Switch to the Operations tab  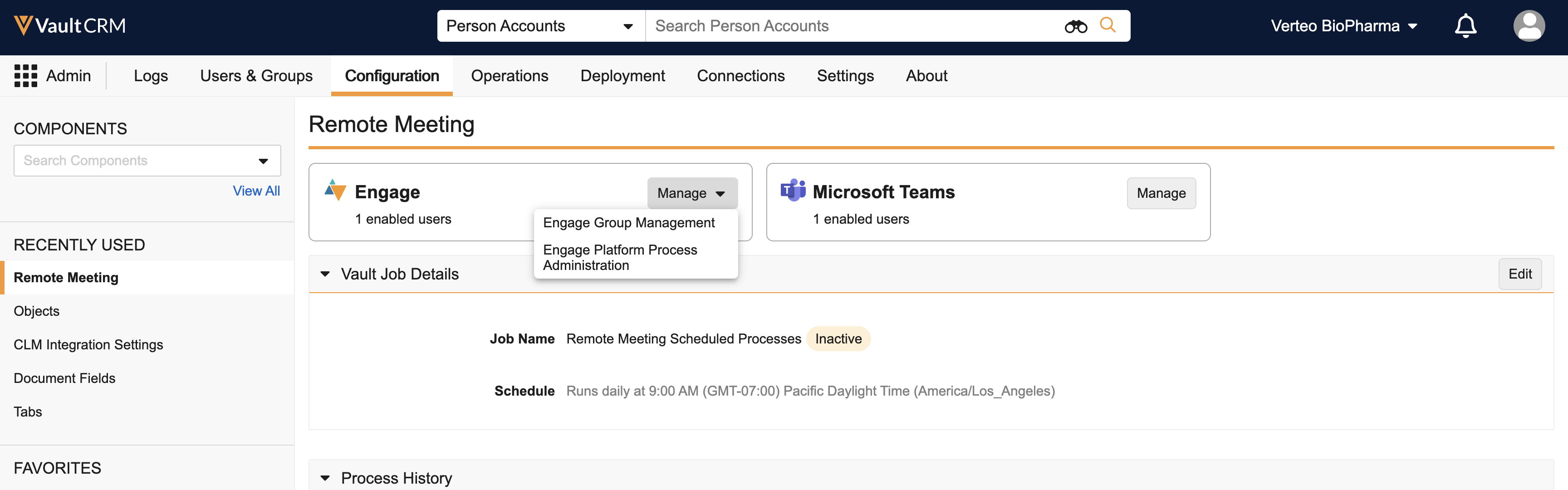tap(509, 76)
